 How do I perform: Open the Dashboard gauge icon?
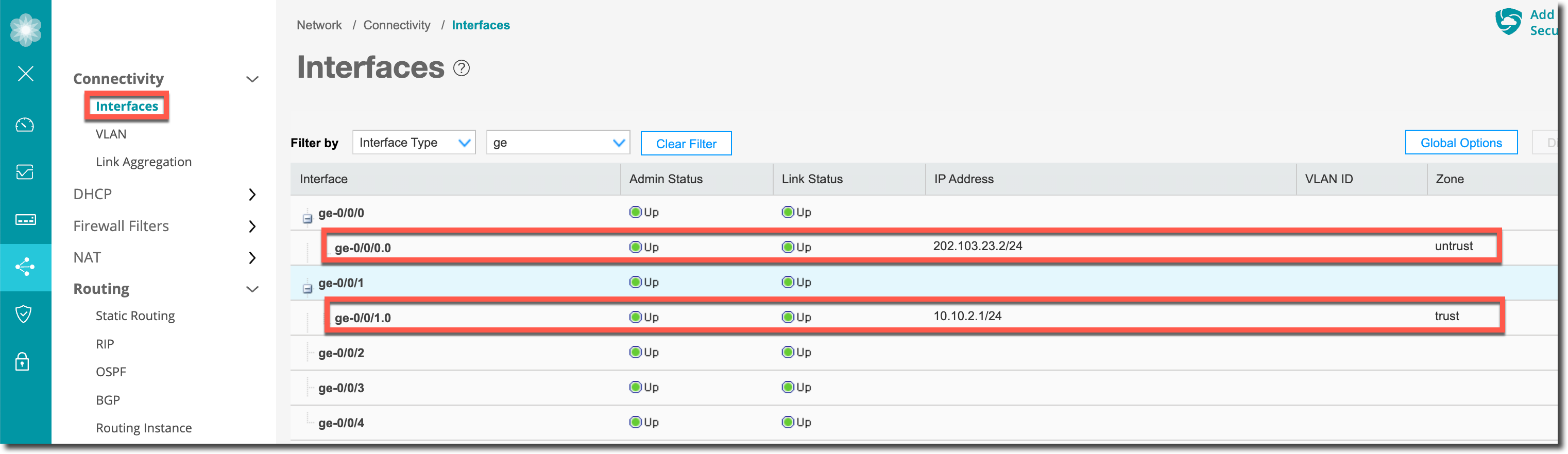25,125
